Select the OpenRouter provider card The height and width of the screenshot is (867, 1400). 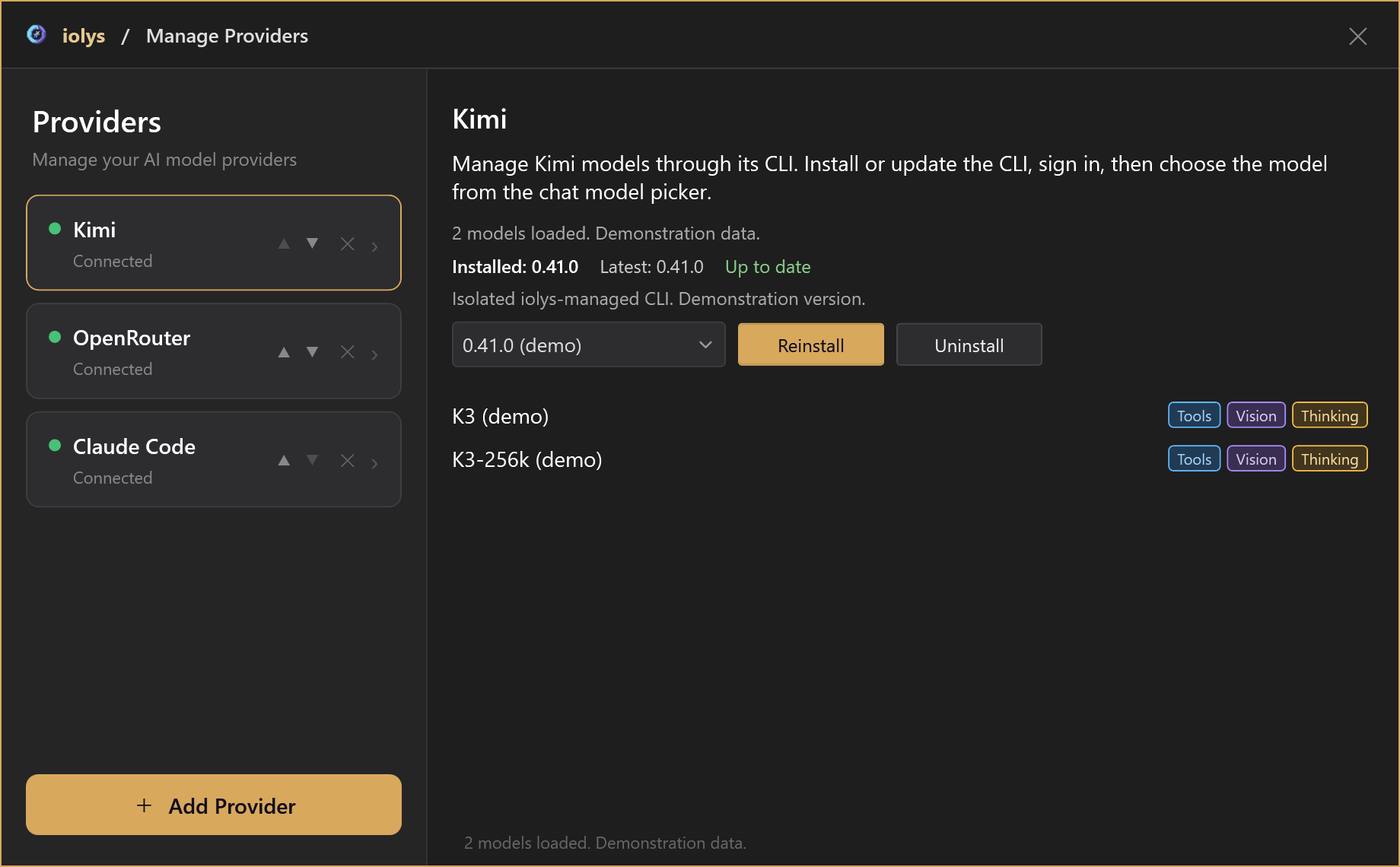(x=214, y=351)
